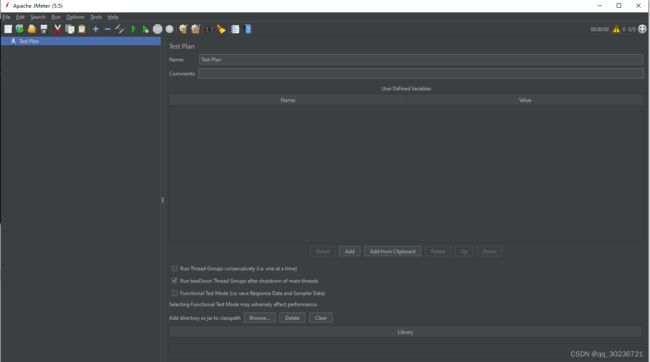The image size is (650, 362).
Task: Minimize the JMeter window
Action: tap(599, 5)
